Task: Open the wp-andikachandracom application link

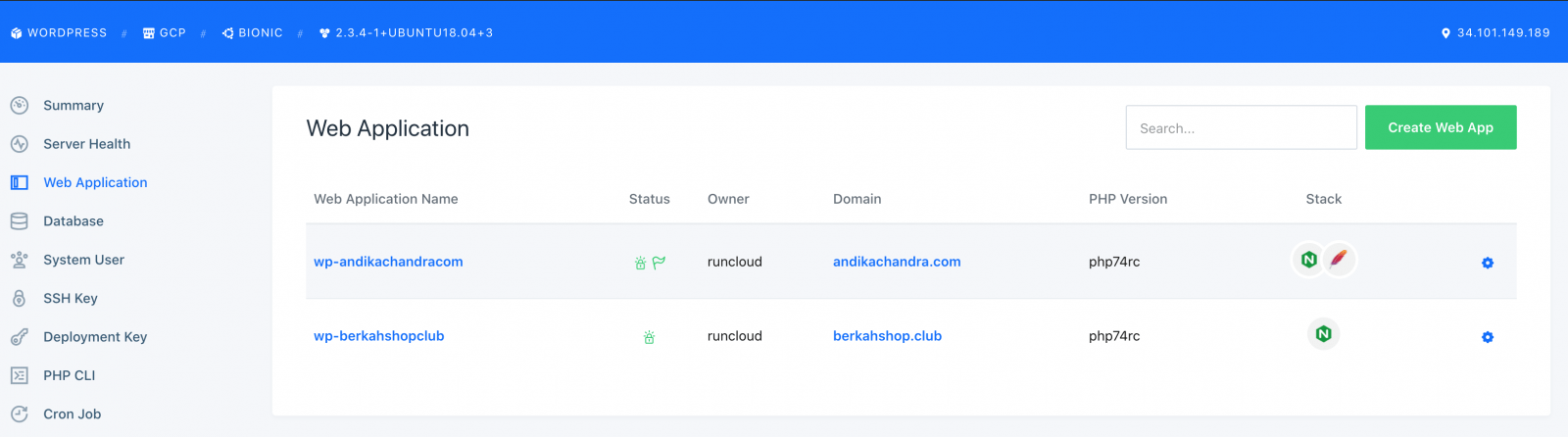Action: (x=388, y=262)
